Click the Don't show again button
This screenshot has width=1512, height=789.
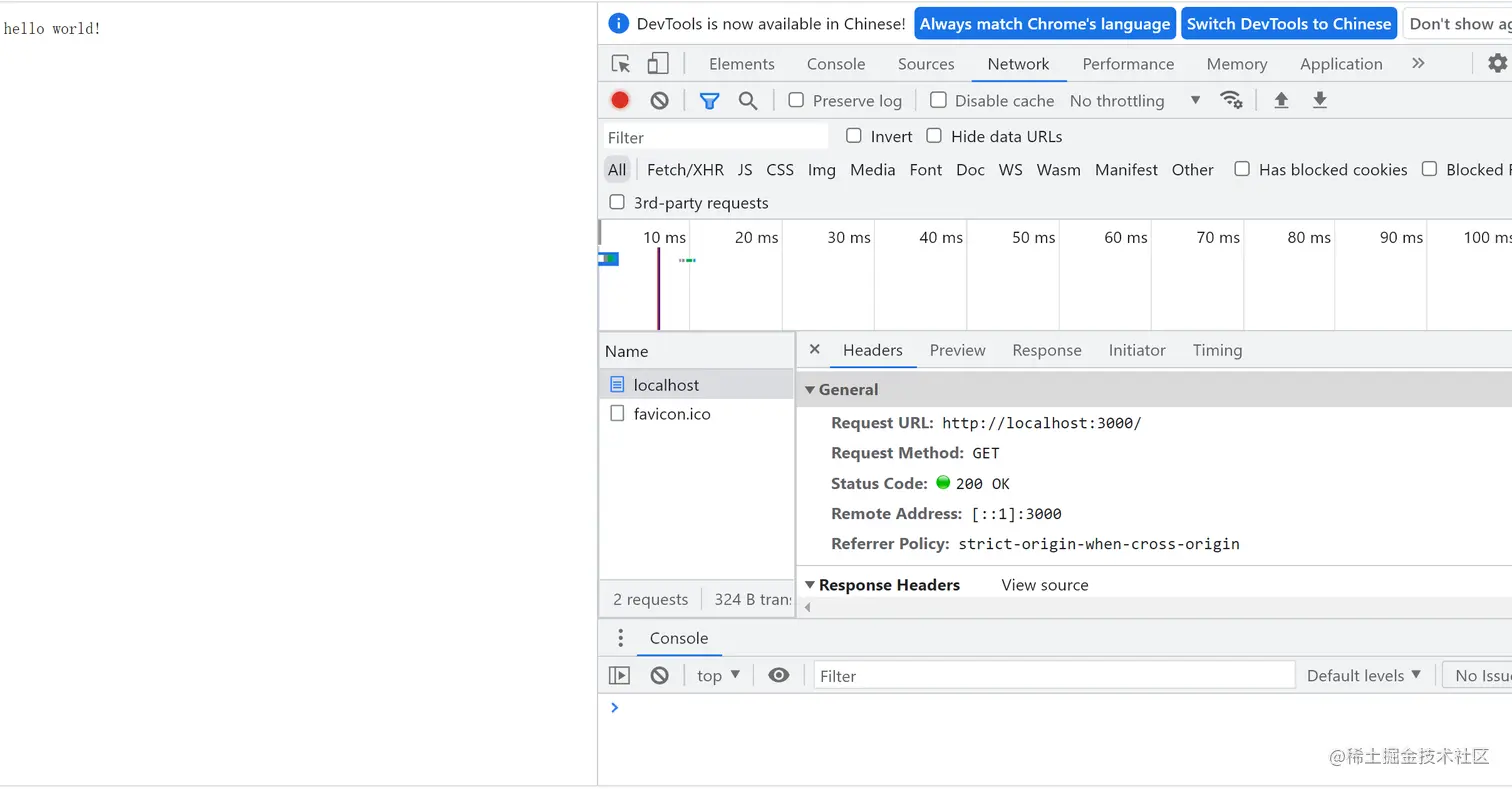1458,24
